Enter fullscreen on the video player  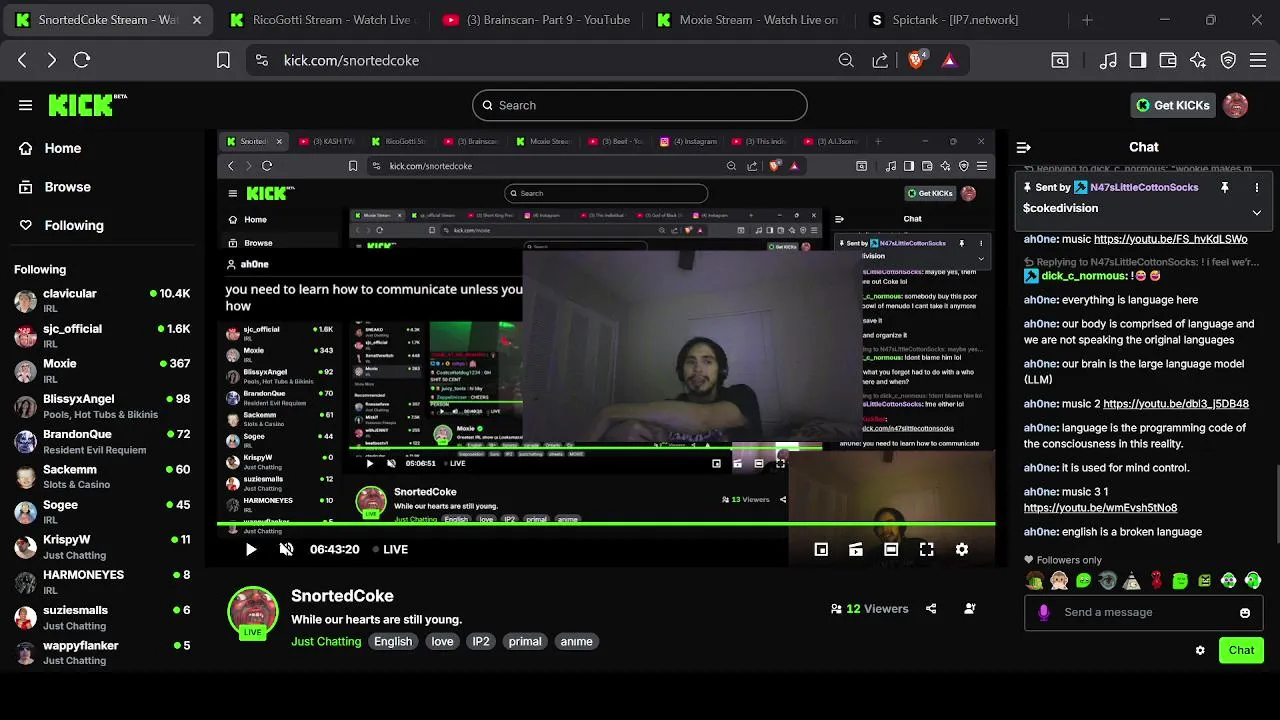point(927,549)
